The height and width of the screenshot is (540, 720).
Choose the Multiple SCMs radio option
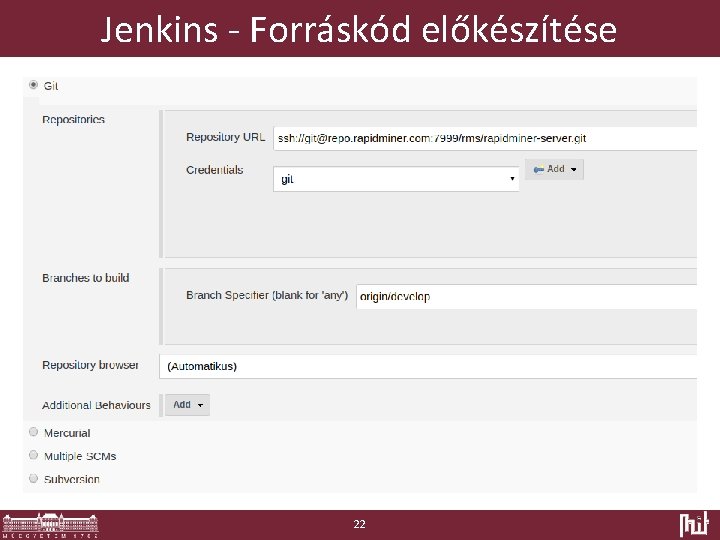coord(34,455)
